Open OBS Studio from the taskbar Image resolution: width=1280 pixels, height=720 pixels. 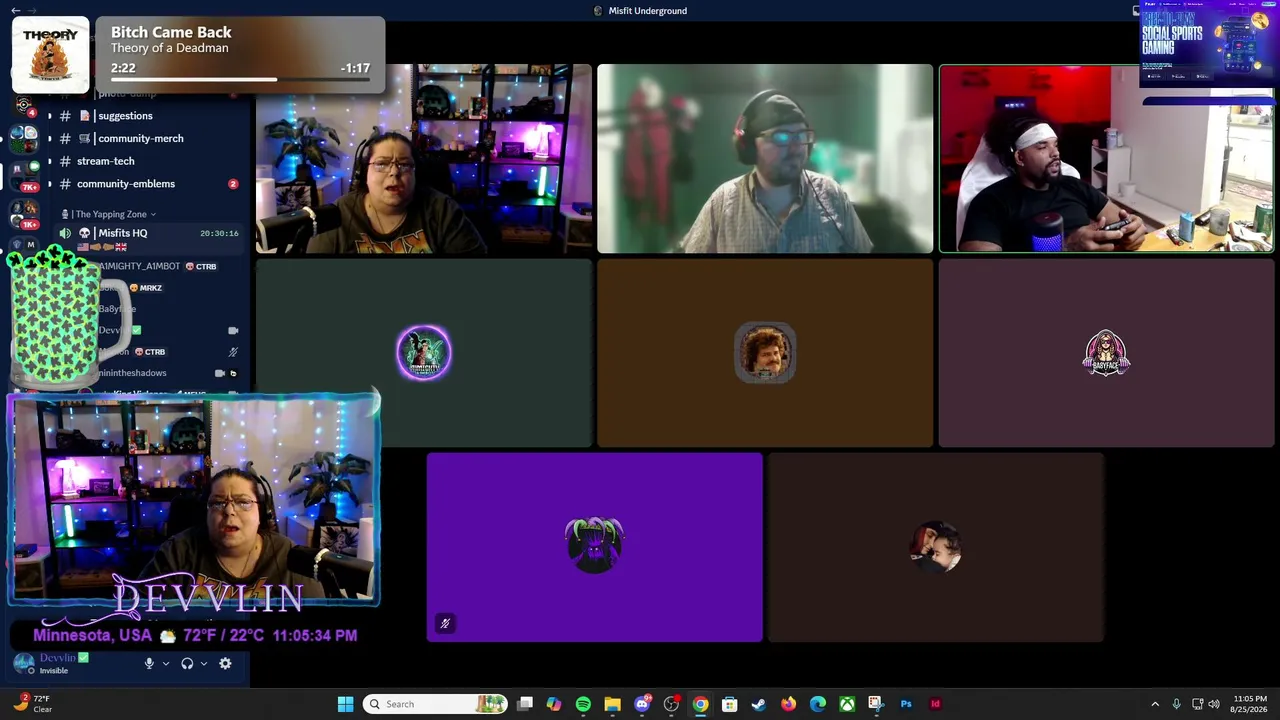point(671,704)
